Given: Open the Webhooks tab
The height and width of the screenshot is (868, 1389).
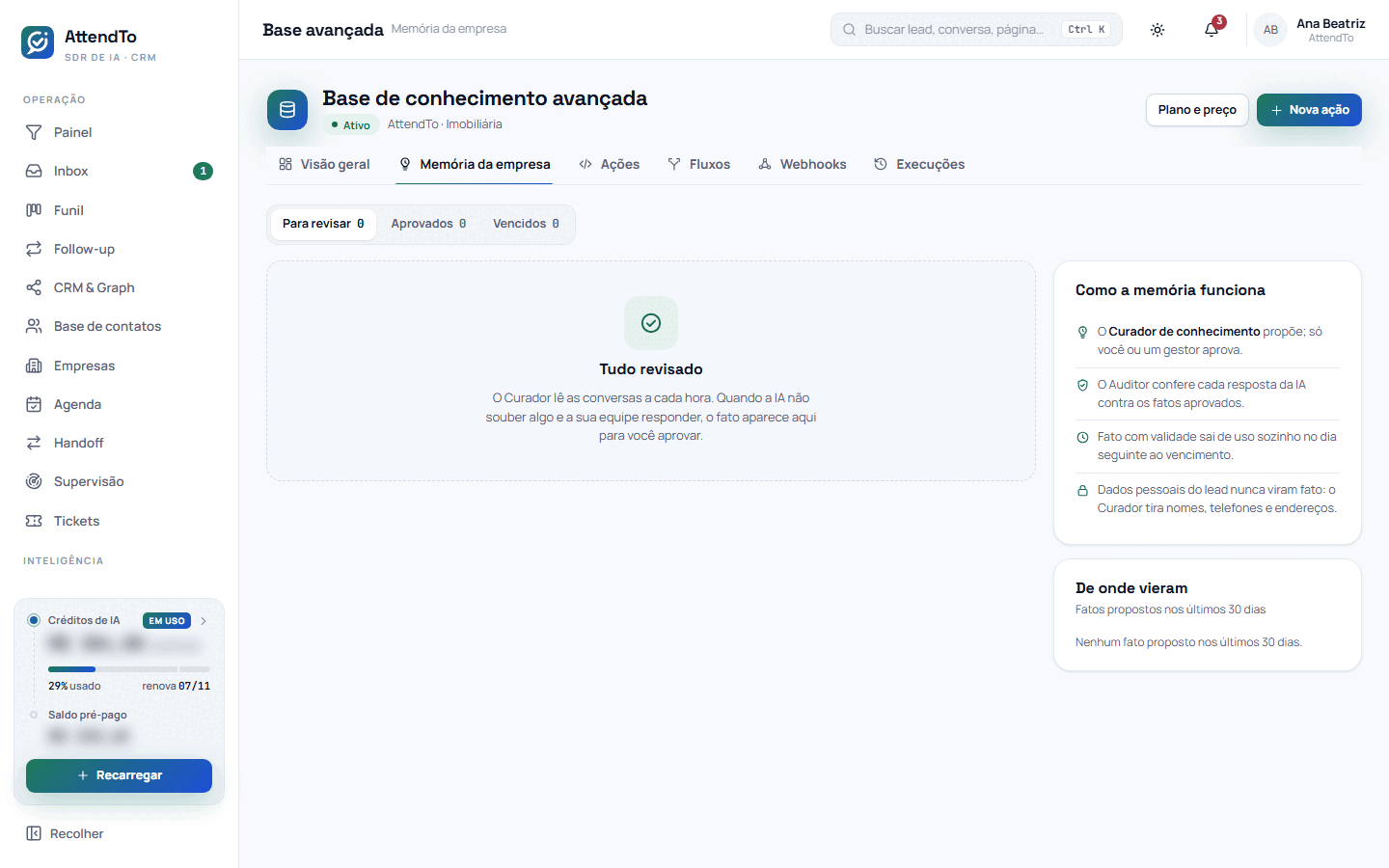Looking at the screenshot, I should click(803, 164).
